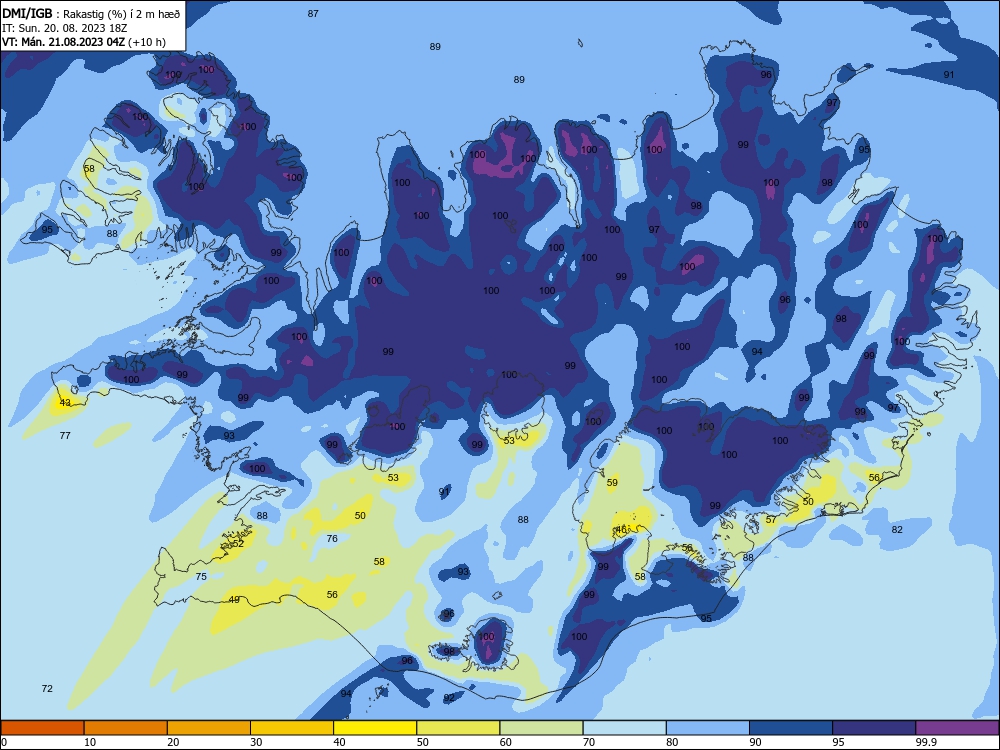Click the legend label '99.9'
Image resolution: width=1000 pixels, height=750 pixels.
click(925, 742)
